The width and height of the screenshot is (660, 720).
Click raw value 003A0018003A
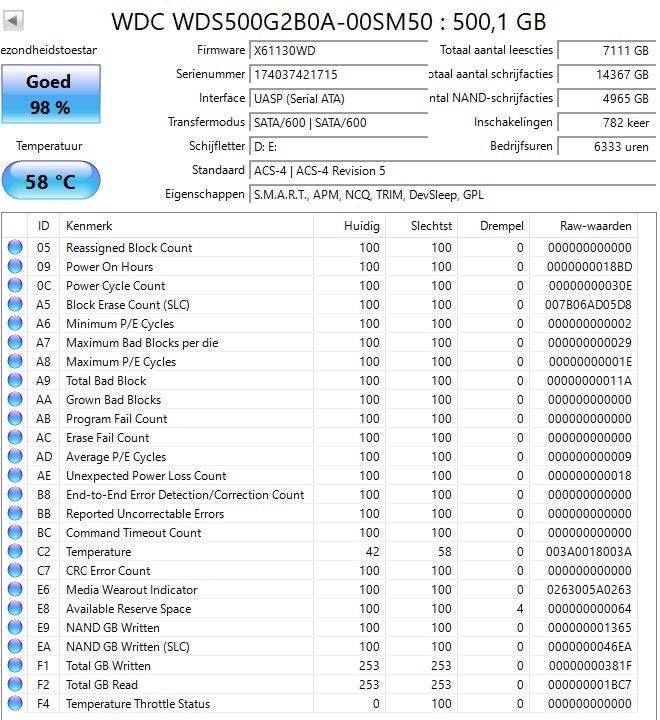click(x=588, y=551)
